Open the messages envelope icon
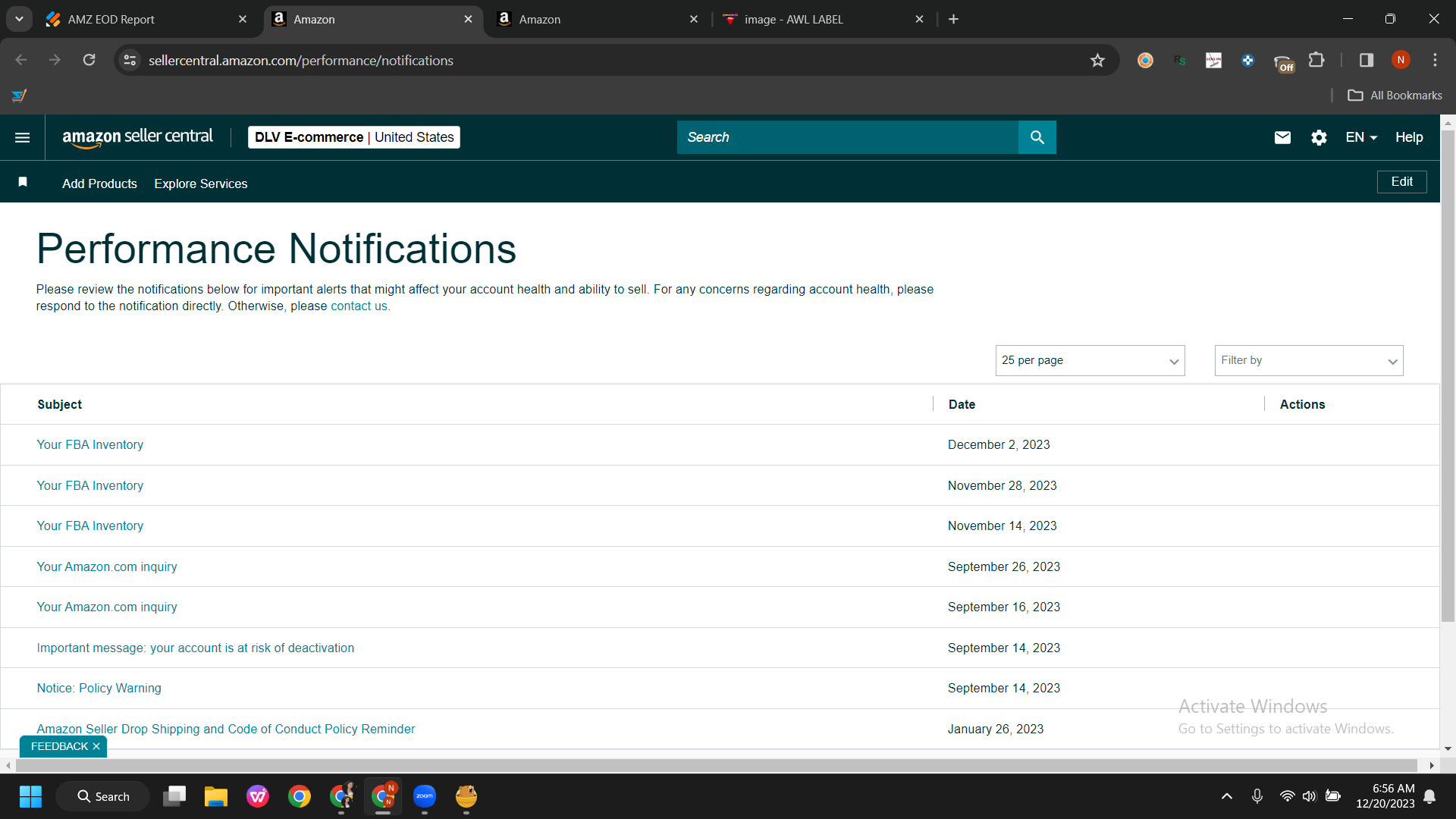This screenshot has height=819, width=1456. point(1282,137)
